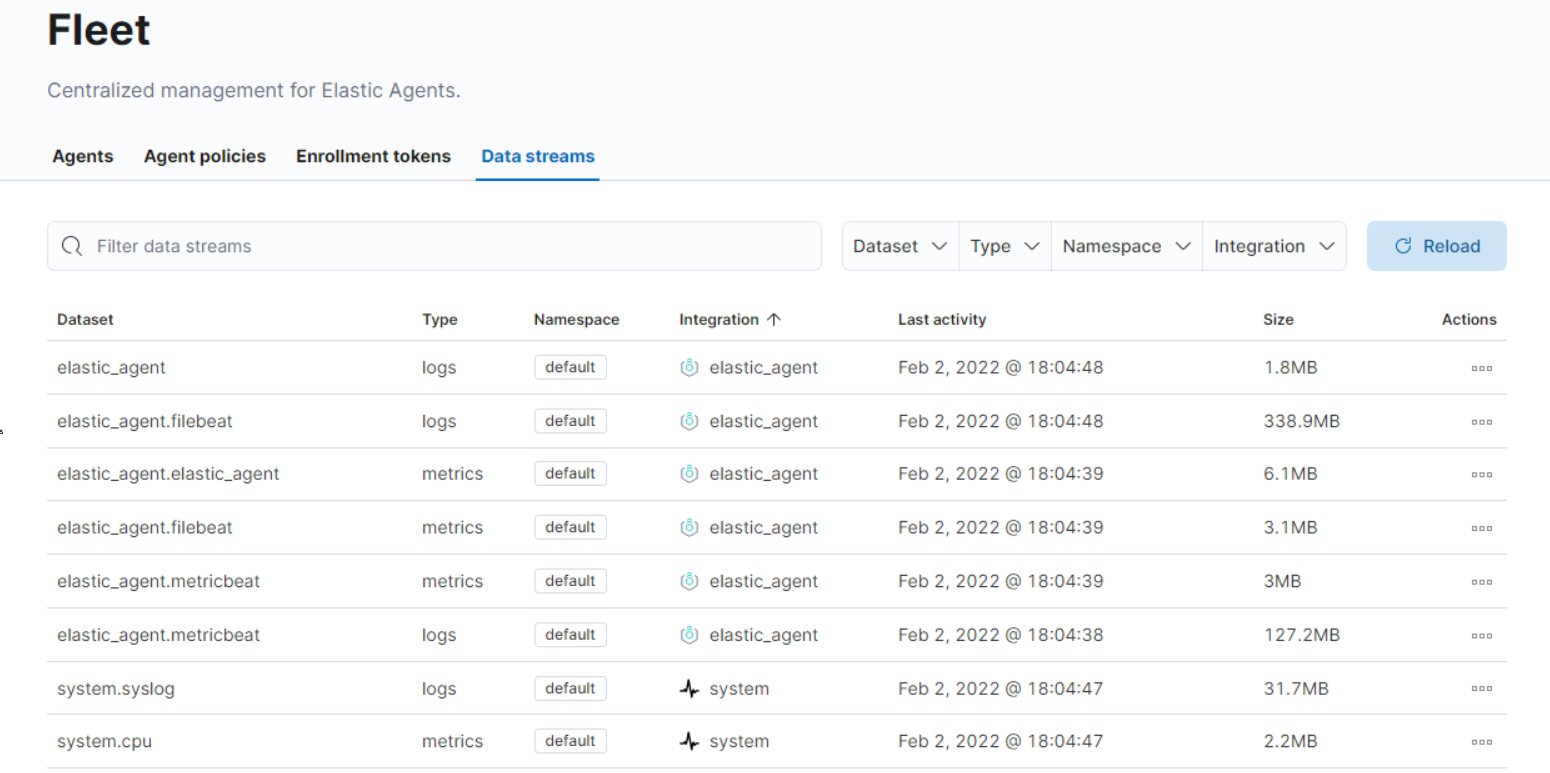Click the elastic_agent.elastic_agent dataset name
This screenshot has height=773, width=1550.
(168, 474)
